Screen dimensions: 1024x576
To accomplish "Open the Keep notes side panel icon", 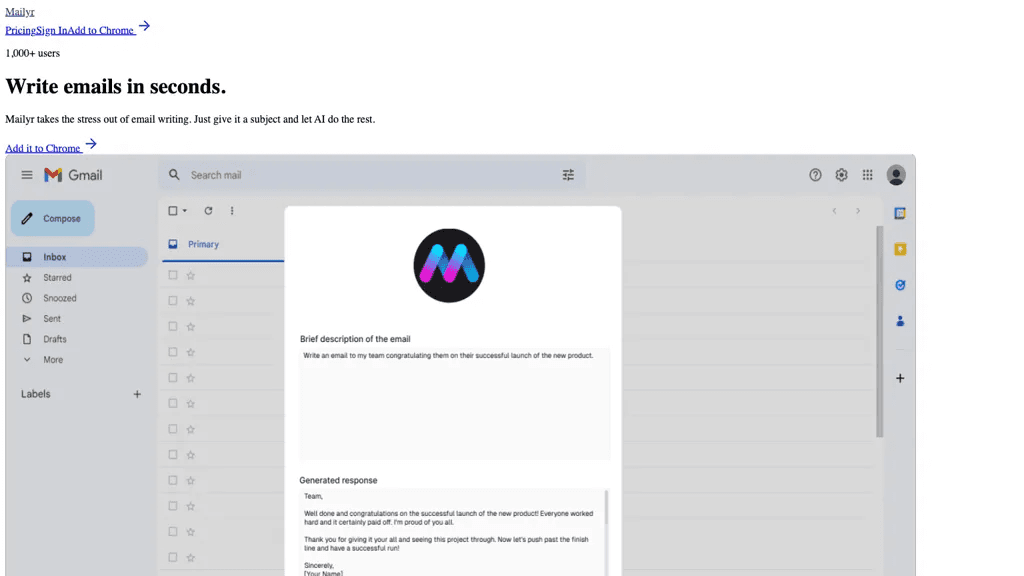I will (900, 249).
